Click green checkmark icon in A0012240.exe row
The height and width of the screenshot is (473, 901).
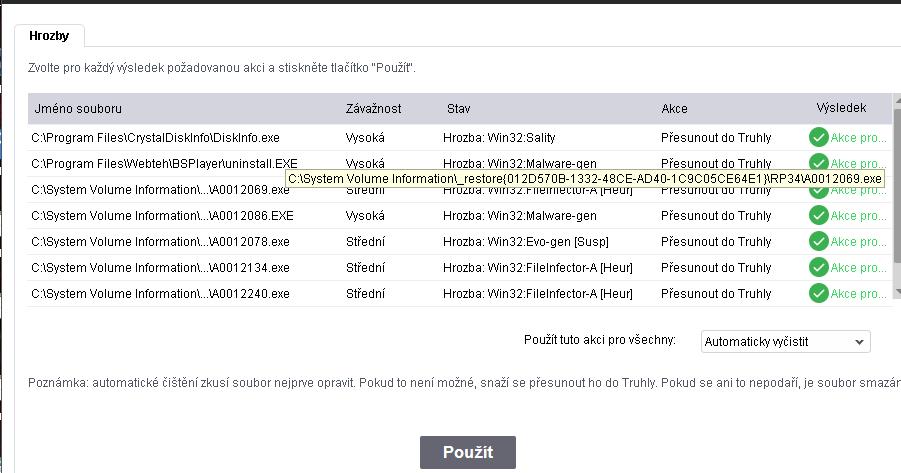(818, 293)
